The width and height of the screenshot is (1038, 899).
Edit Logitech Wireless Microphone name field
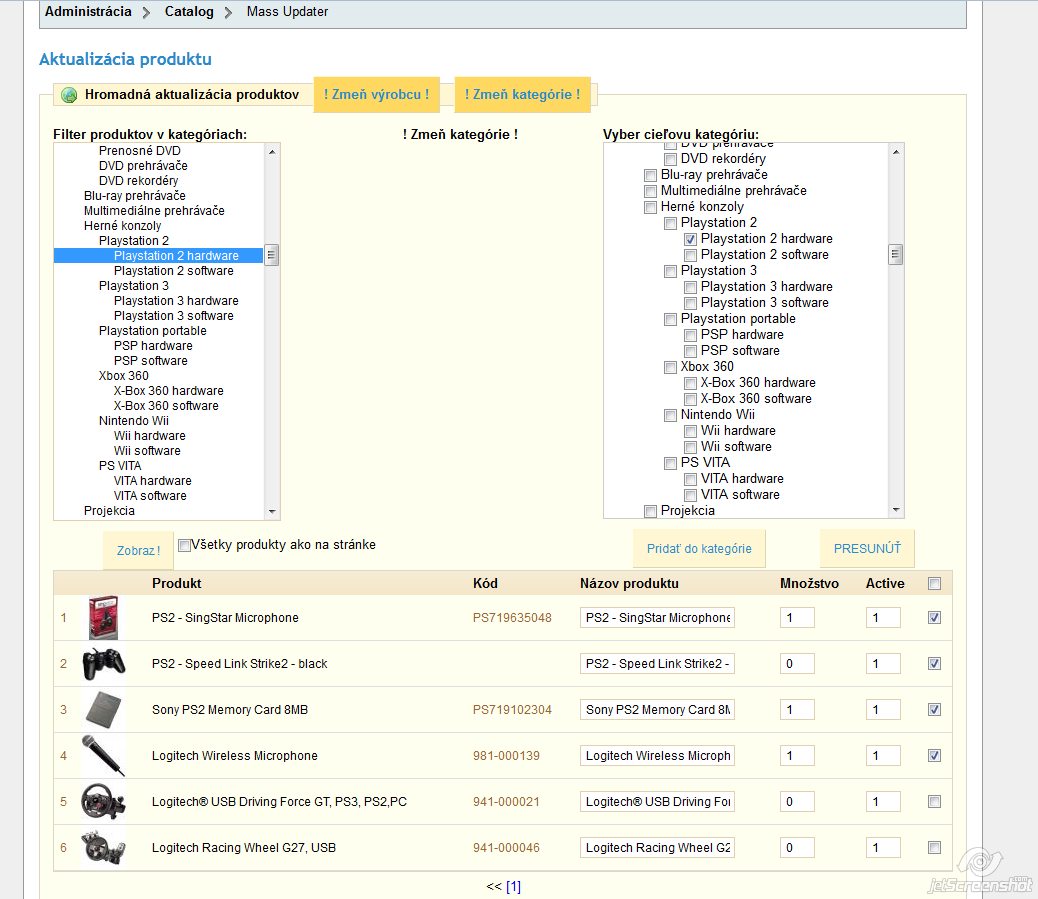click(x=657, y=755)
